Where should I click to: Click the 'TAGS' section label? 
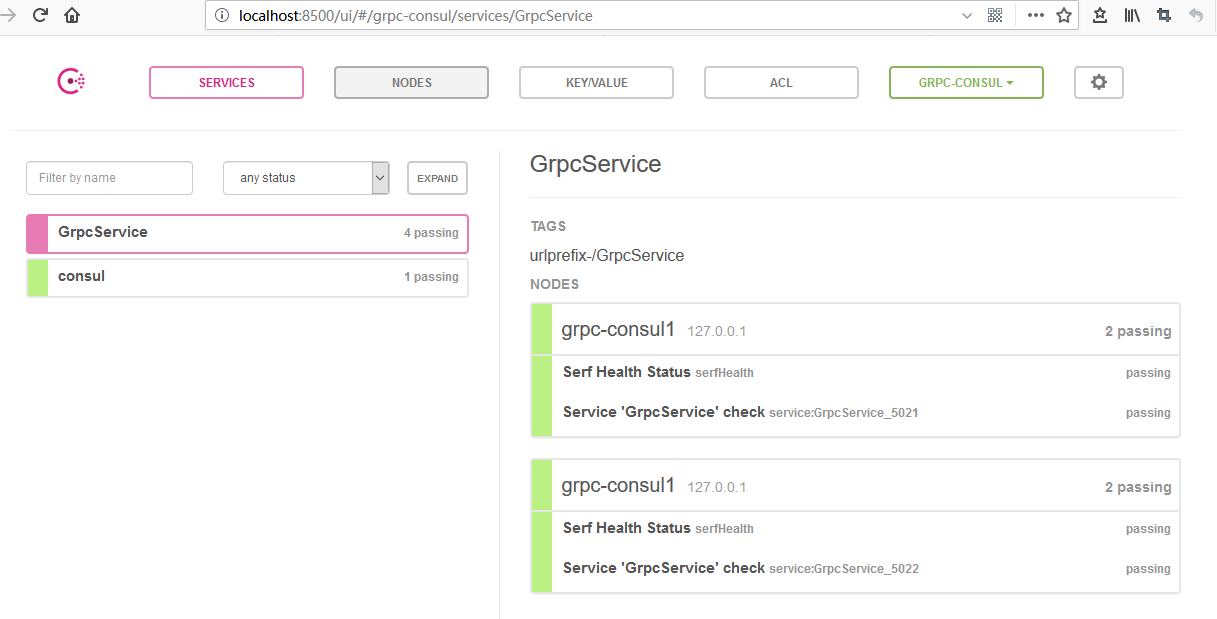[x=548, y=227]
